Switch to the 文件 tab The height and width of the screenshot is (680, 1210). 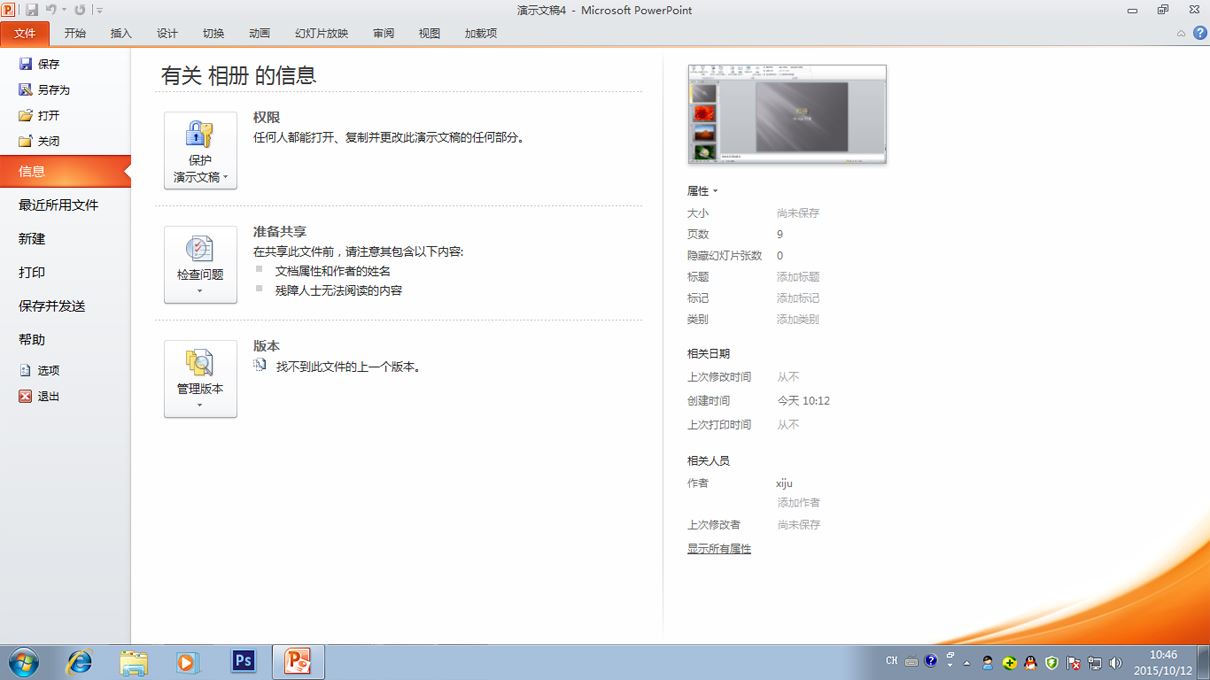click(x=25, y=33)
